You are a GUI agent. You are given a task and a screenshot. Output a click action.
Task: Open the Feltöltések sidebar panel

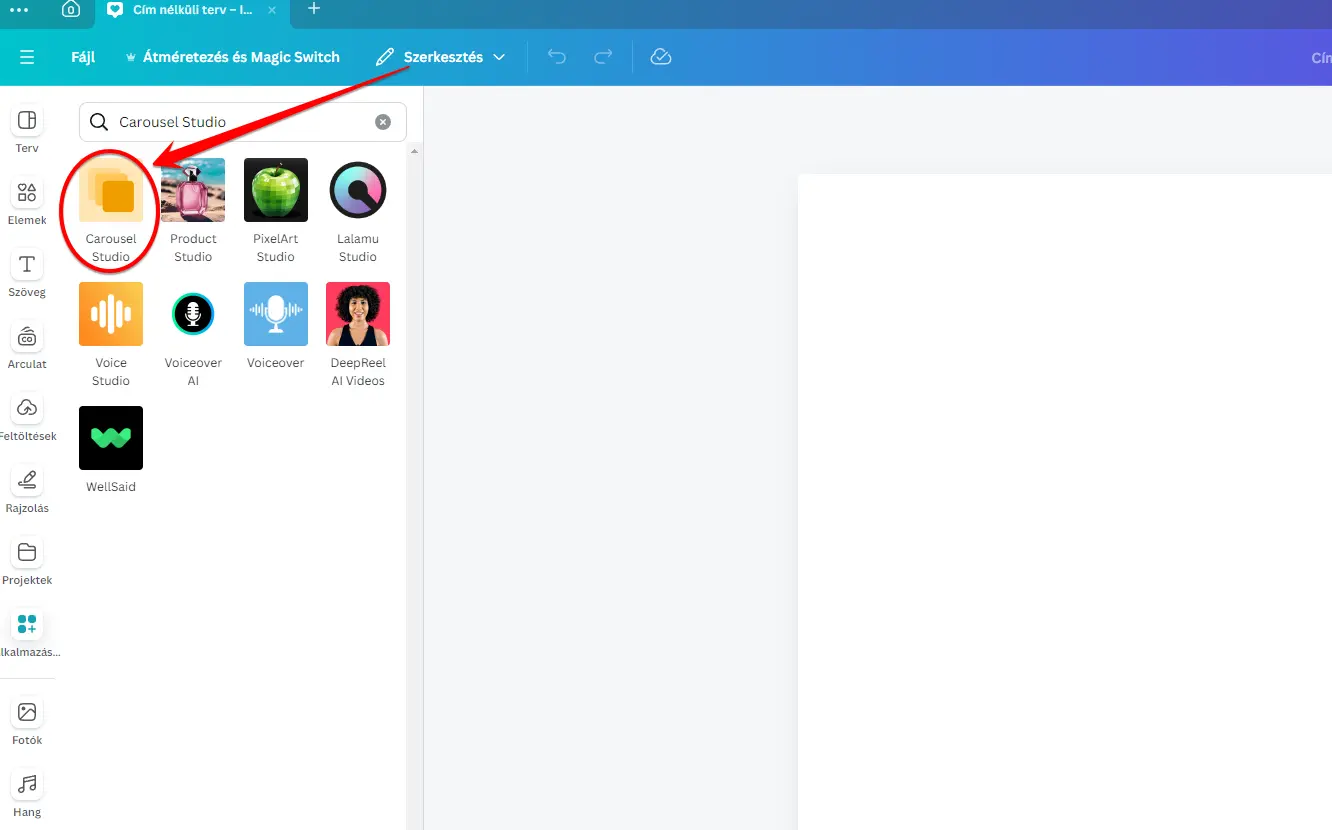27,418
